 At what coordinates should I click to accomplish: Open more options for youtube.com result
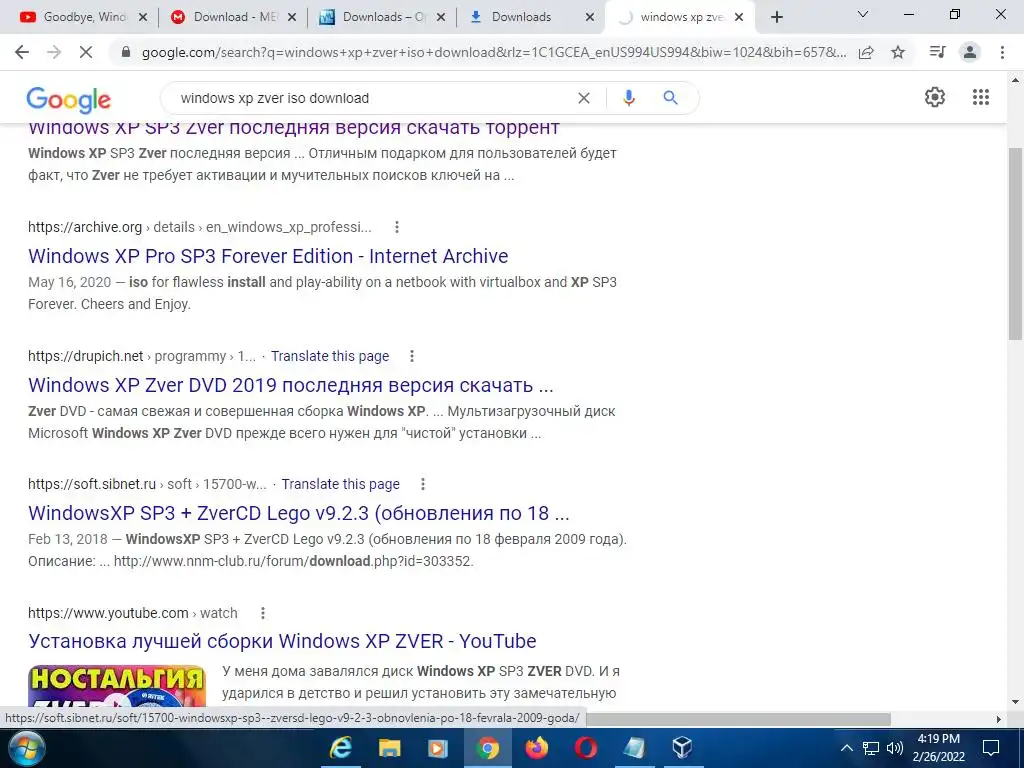(x=263, y=613)
